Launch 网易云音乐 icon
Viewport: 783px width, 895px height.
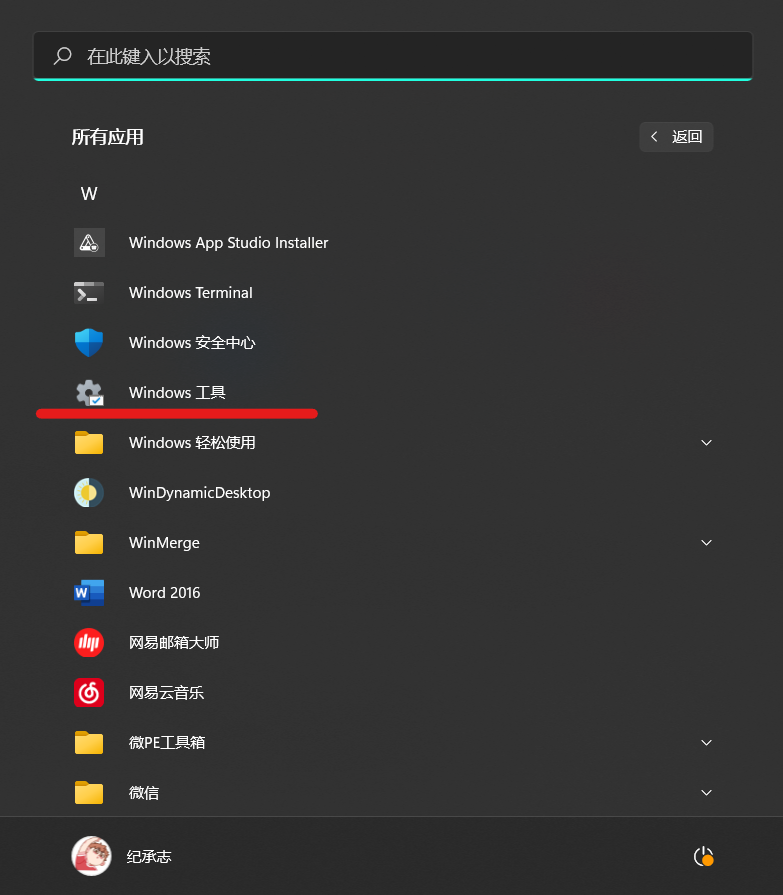click(89, 692)
